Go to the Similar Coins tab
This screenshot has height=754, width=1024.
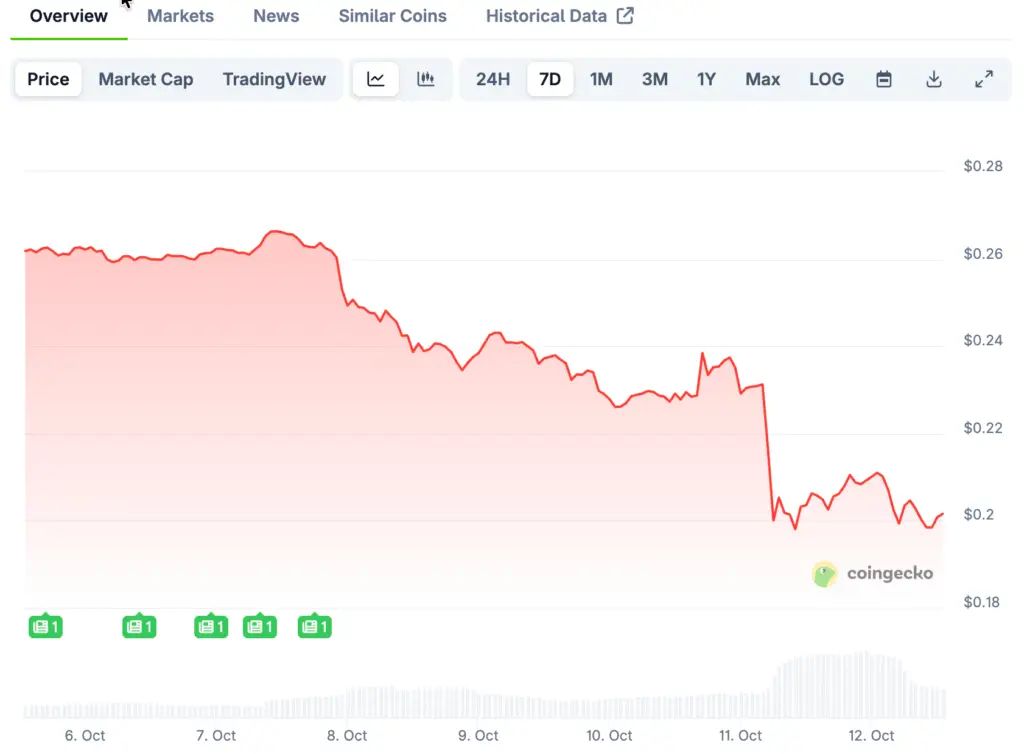pyautogui.click(x=392, y=16)
